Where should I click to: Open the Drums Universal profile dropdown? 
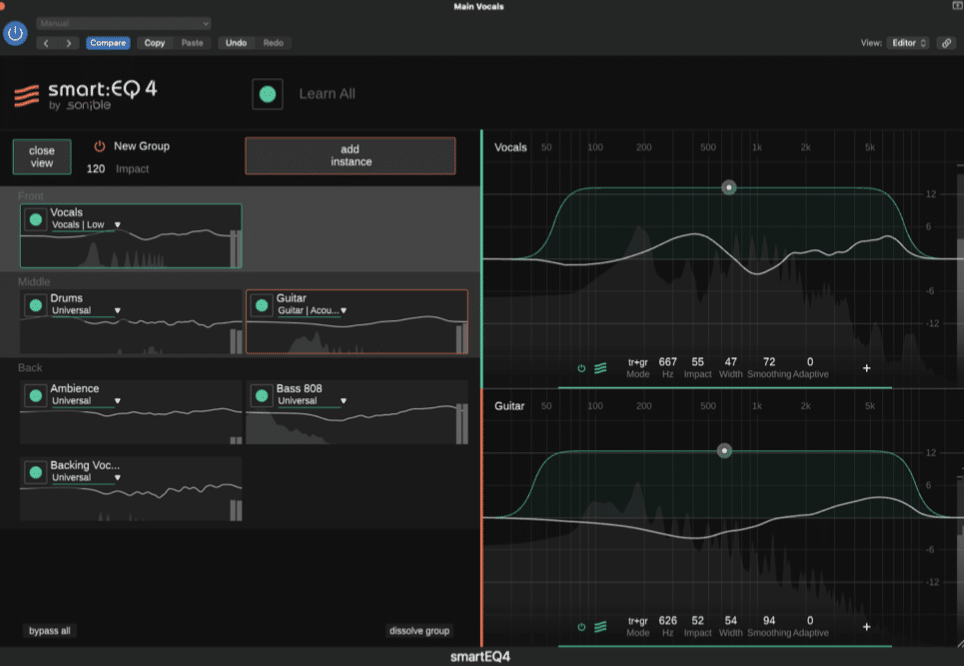85,311
